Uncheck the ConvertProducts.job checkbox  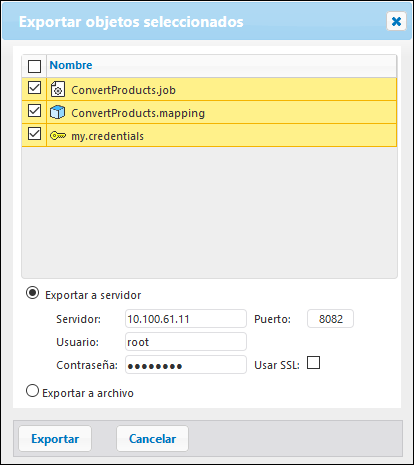tap(34, 88)
